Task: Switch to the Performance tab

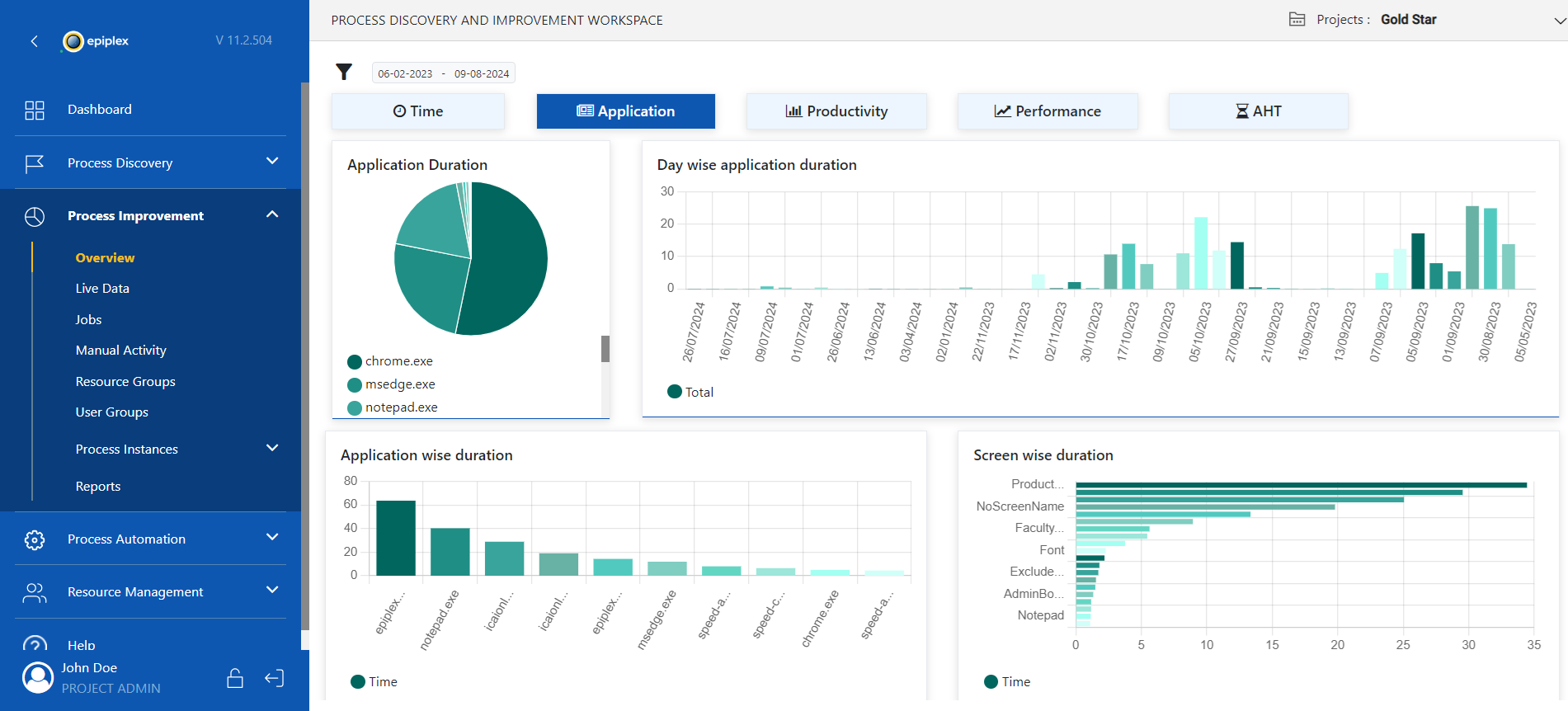Action: [1048, 111]
